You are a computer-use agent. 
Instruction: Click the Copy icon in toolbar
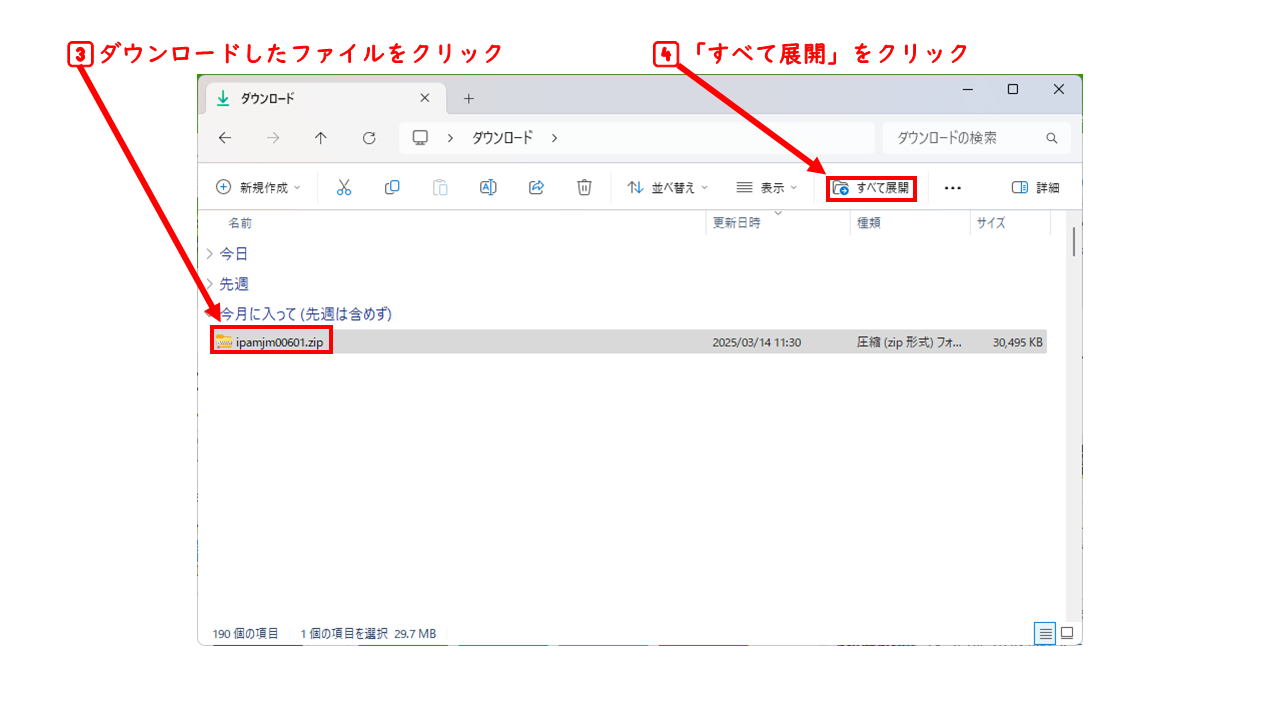click(392, 187)
